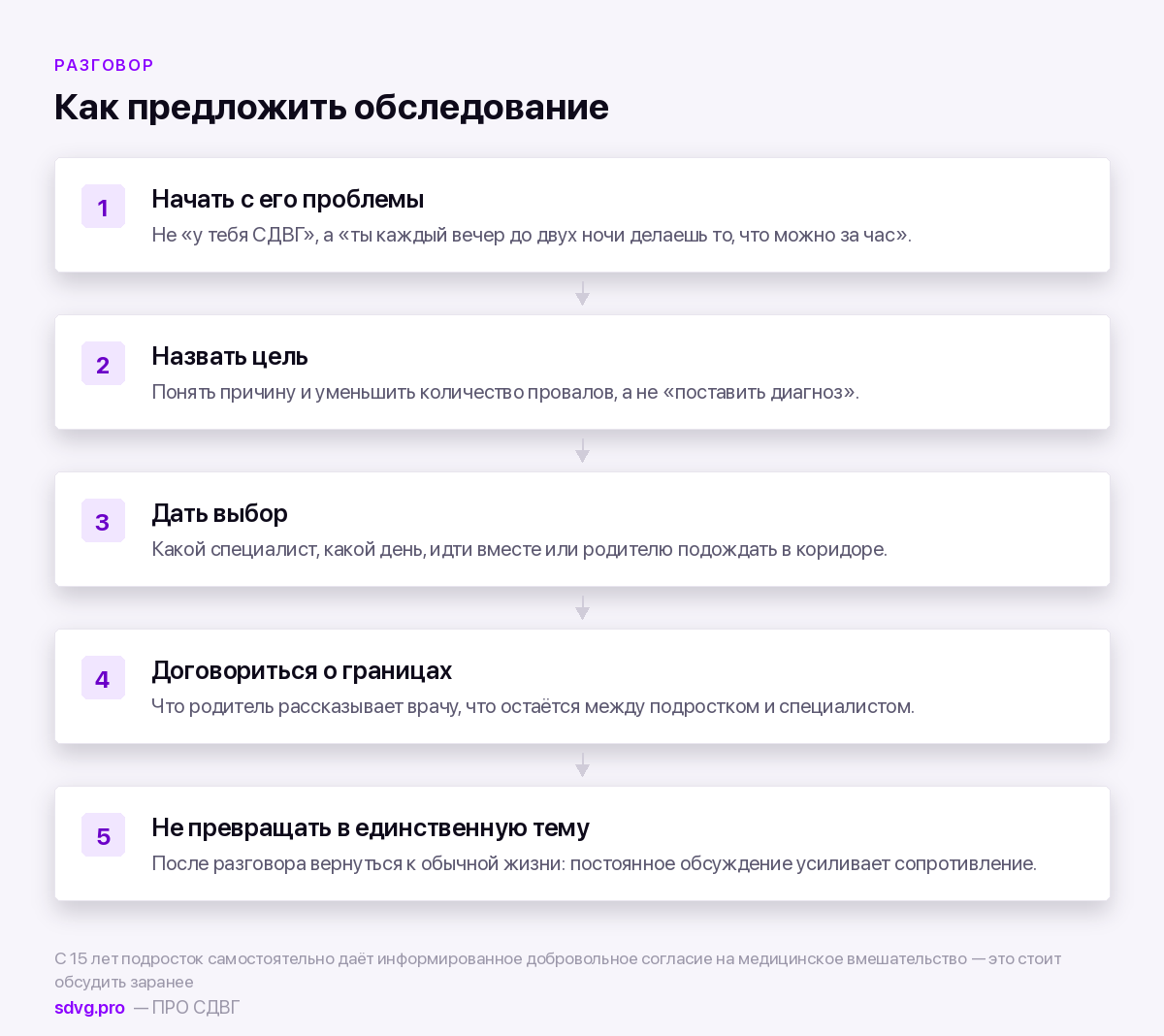The width and height of the screenshot is (1164, 1036).
Task: Click the 'РАЗГОВОР' category label
Action: point(104,65)
